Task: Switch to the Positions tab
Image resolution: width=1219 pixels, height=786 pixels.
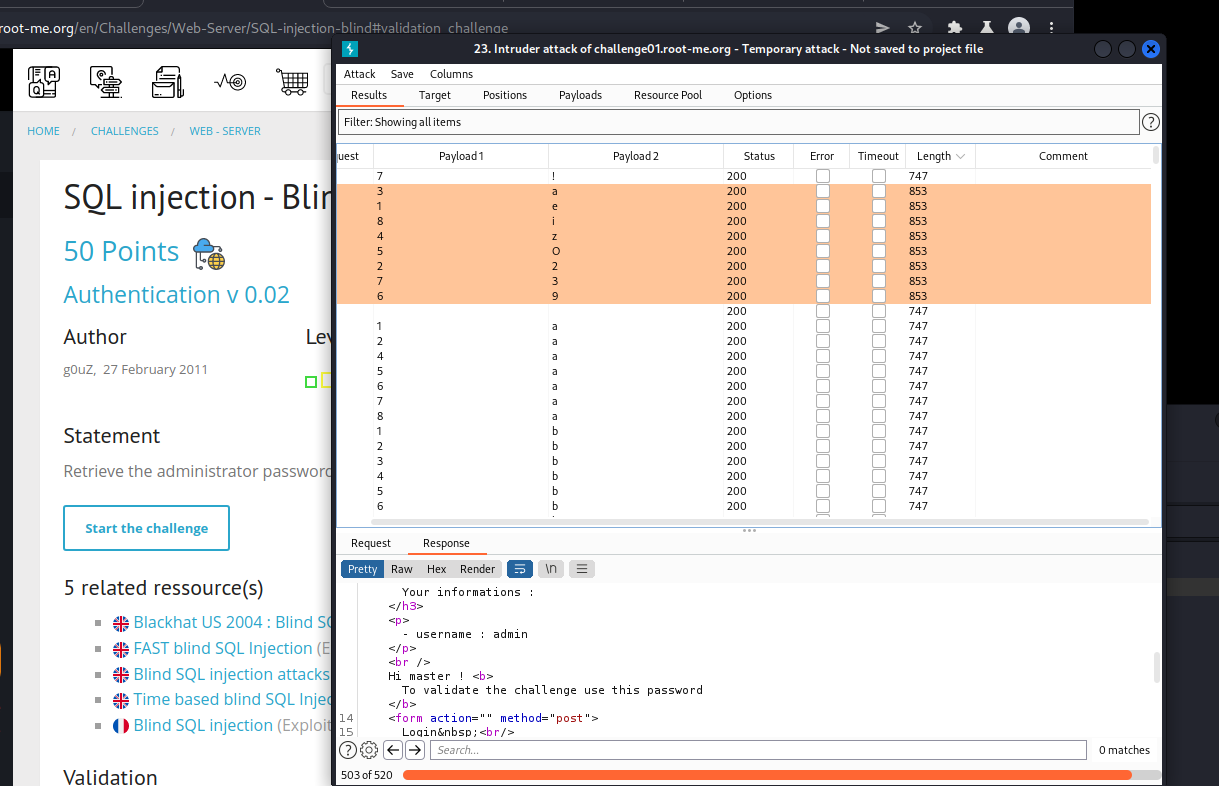Action: point(505,95)
